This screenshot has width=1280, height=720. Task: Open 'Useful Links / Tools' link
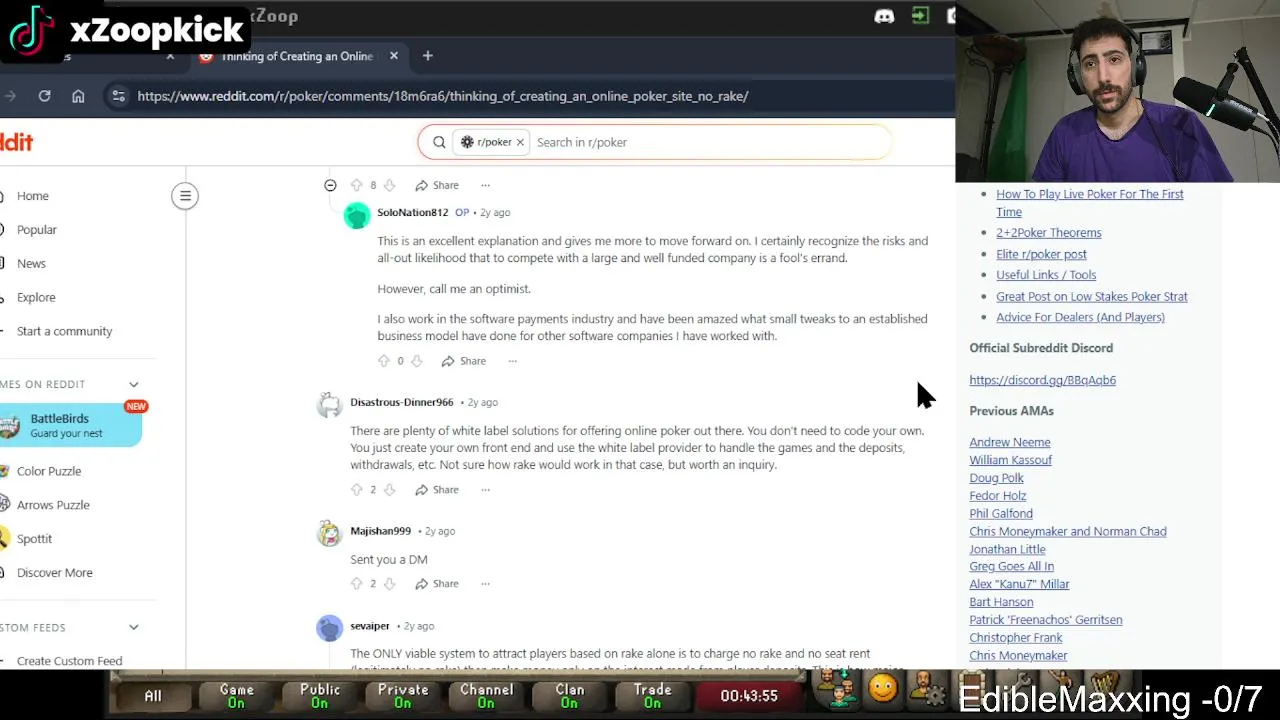tap(1046, 275)
